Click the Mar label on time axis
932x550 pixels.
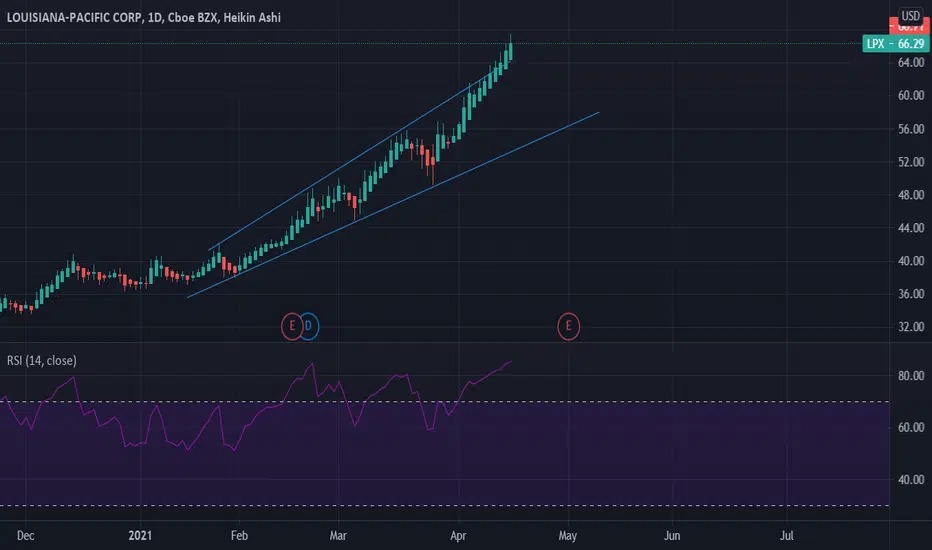point(338,536)
